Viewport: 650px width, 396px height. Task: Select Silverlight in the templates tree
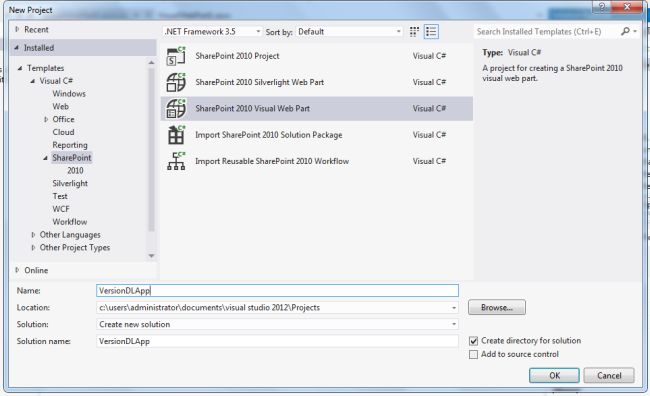(70, 183)
